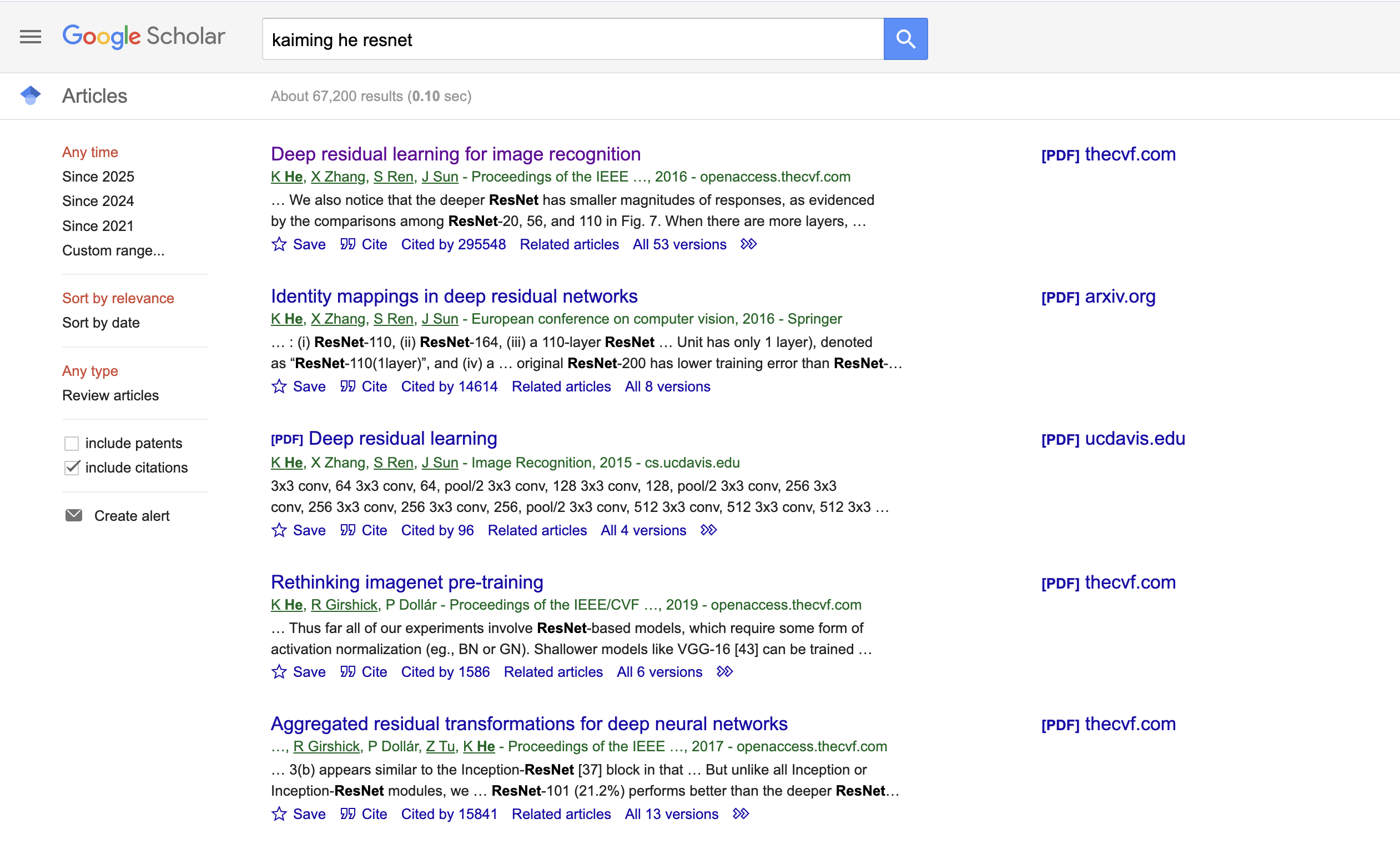Open 'Custom range...' date filter
1400x844 pixels.
pyautogui.click(x=113, y=250)
